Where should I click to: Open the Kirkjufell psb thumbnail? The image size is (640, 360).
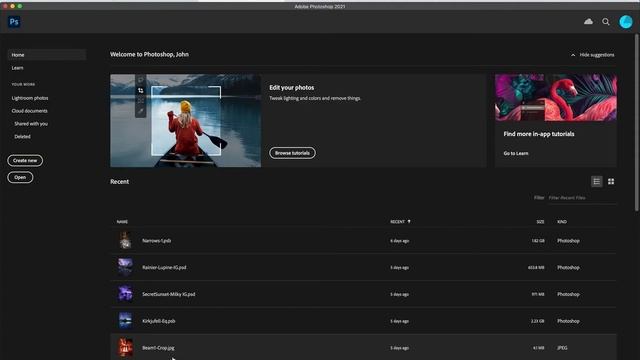125,321
